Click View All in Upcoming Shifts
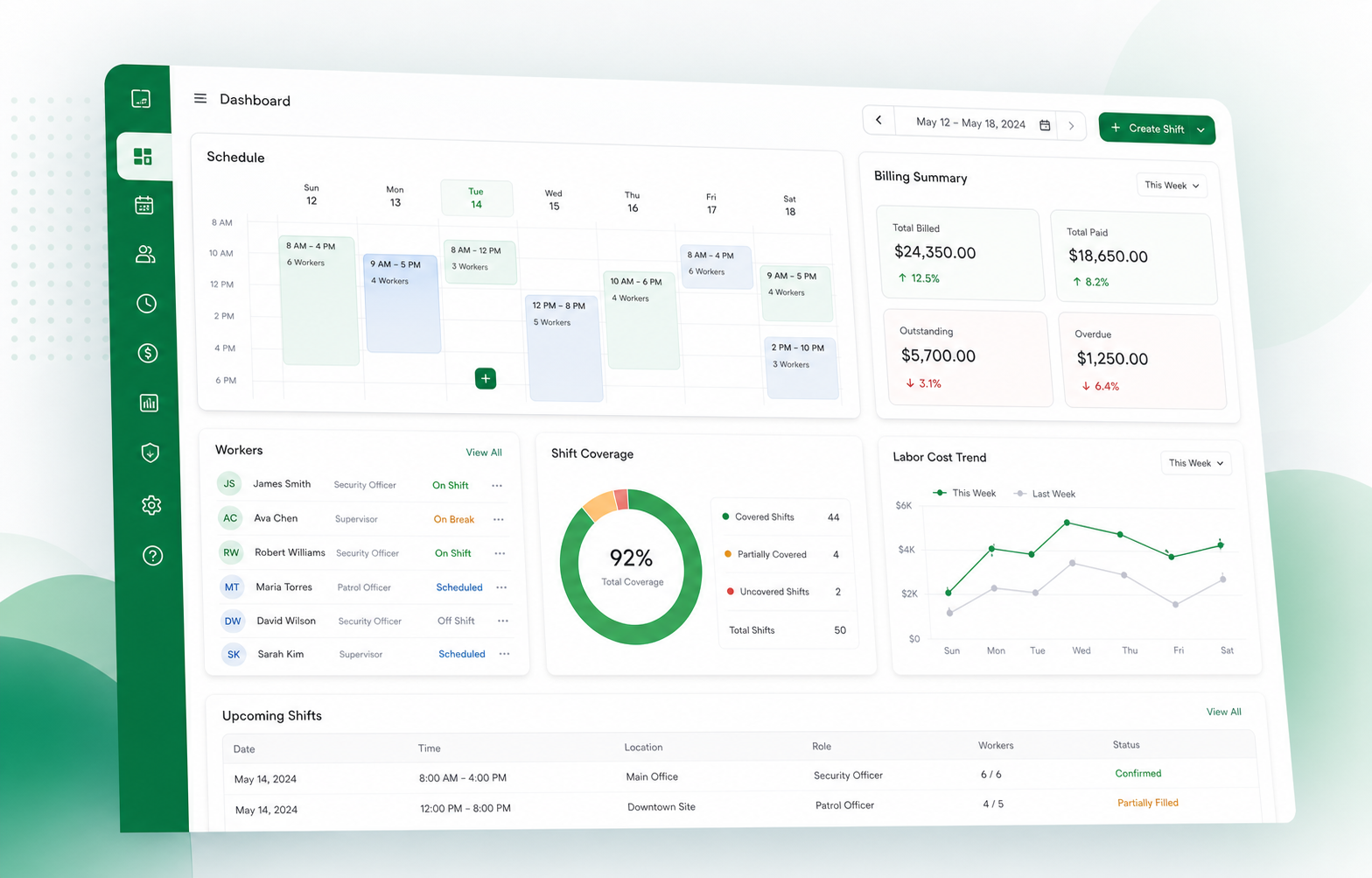1372x878 pixels. [1224, 712]
